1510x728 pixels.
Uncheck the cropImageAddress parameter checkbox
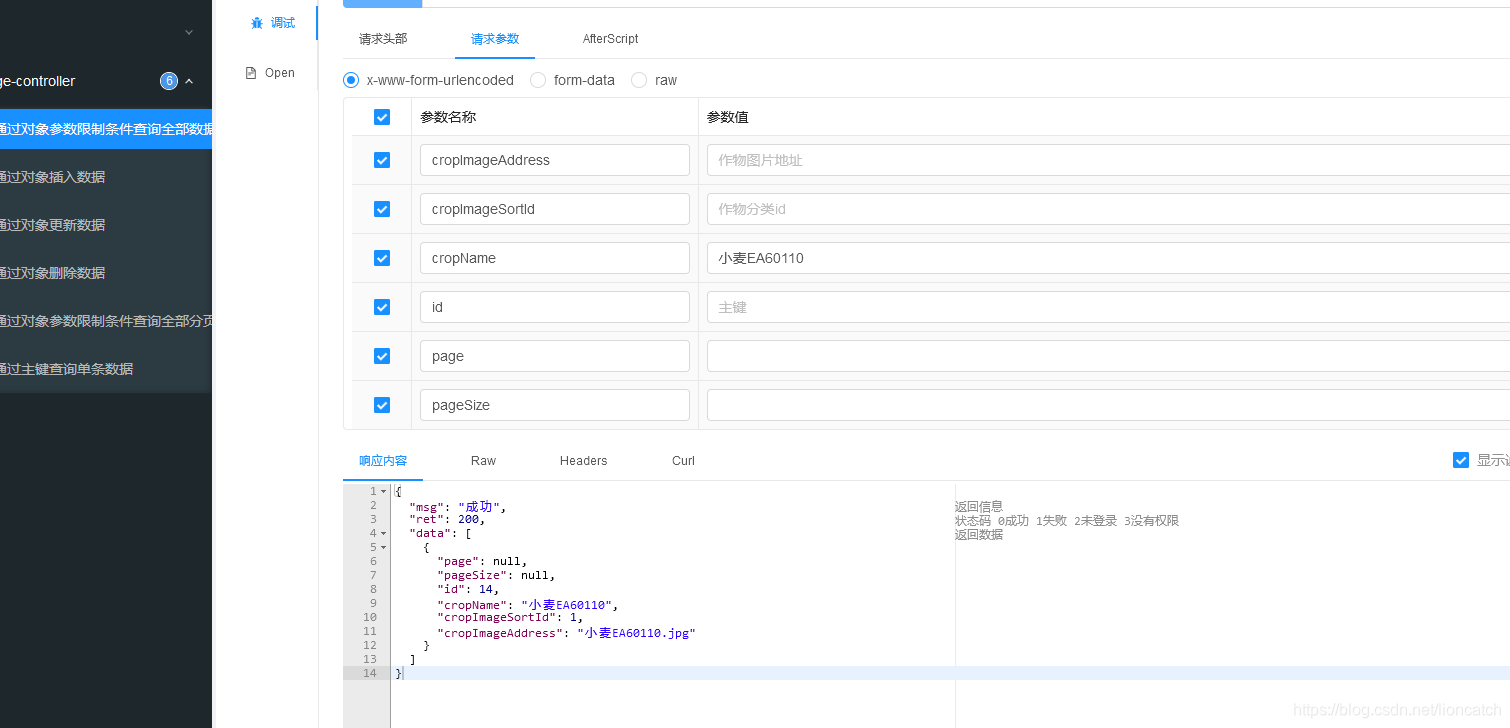point(382,160)
